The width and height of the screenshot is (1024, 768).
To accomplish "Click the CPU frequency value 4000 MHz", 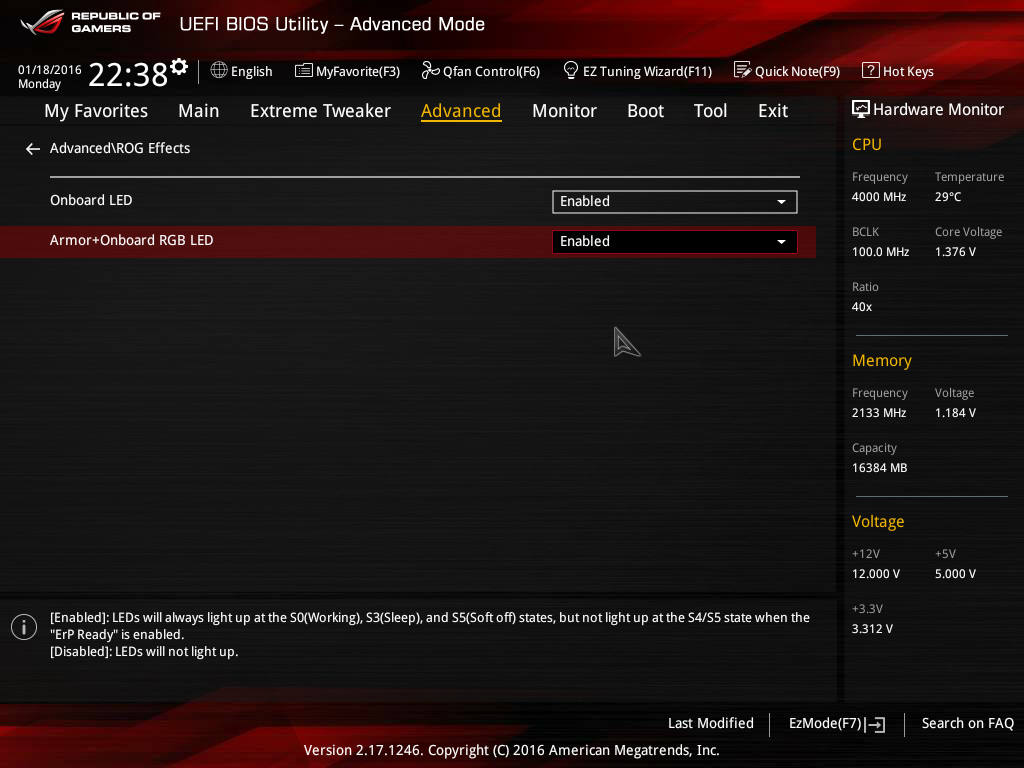I will [879, 197].
